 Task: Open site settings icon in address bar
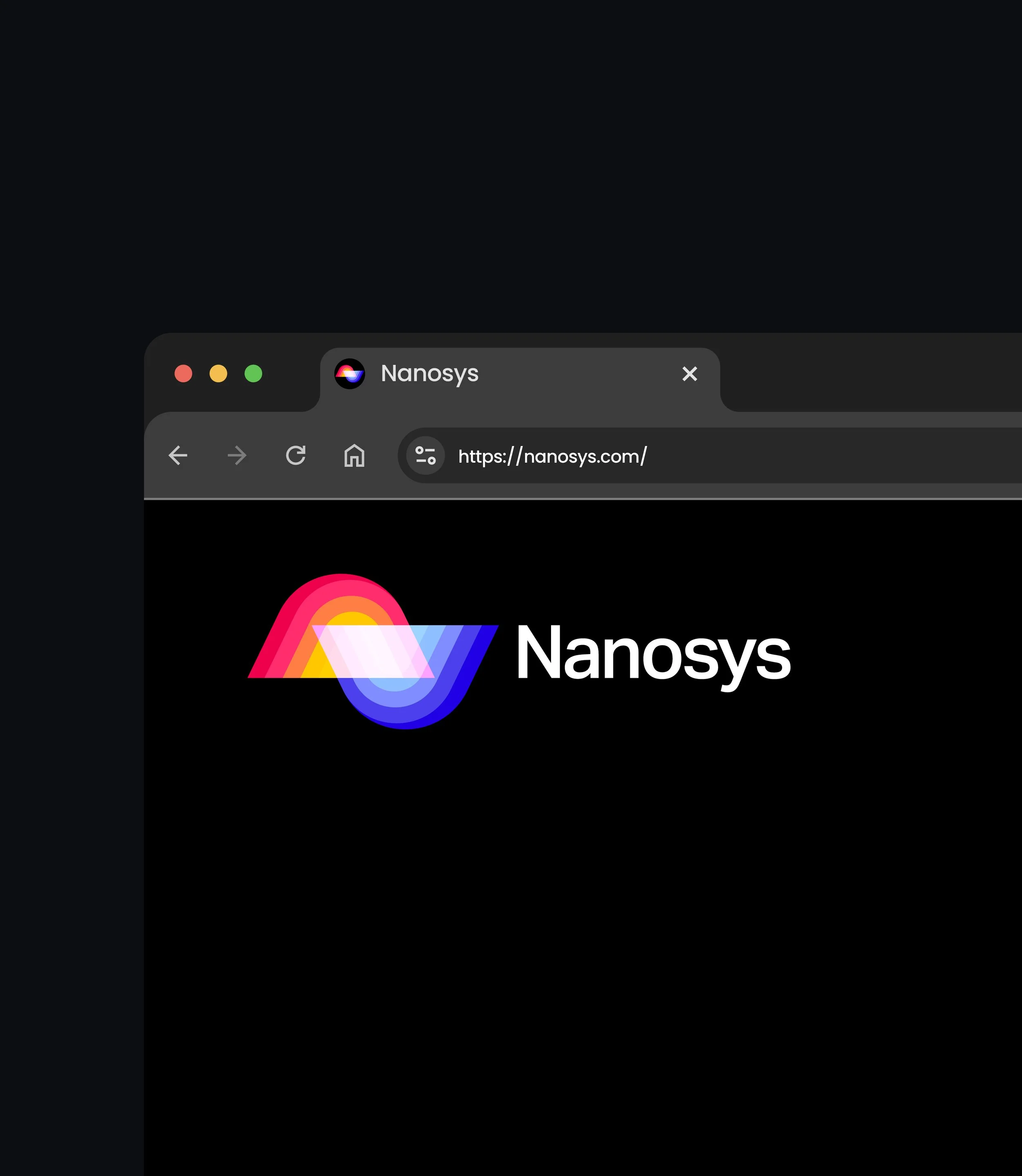pos(426,455)
